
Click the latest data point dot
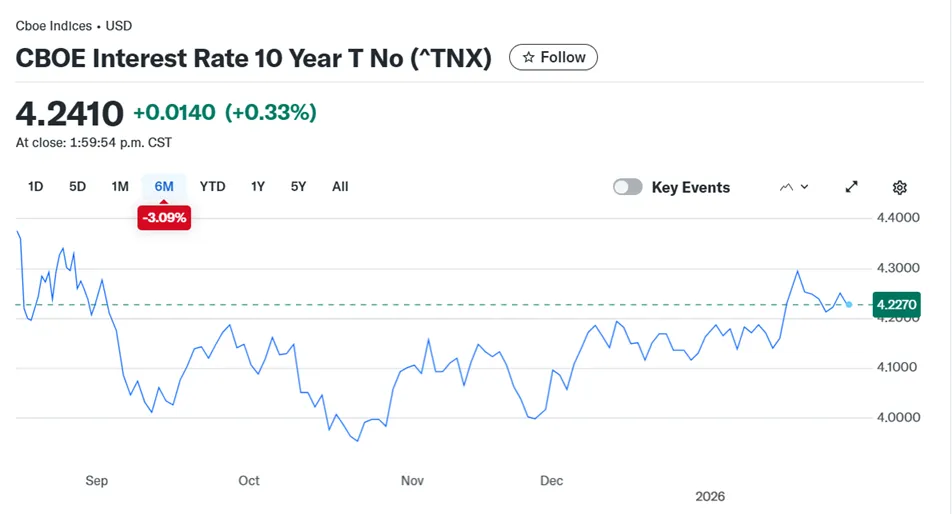point(849,305)
